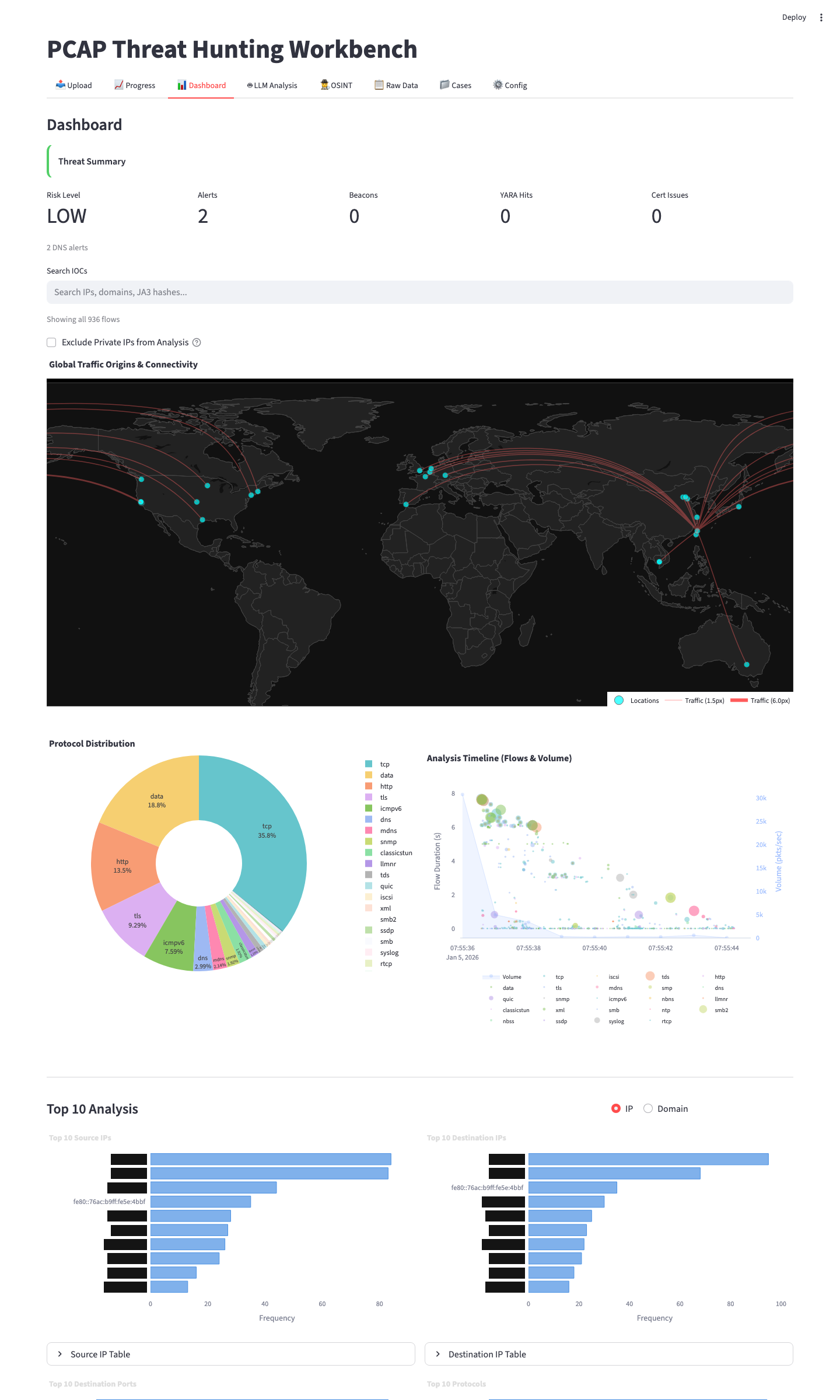Toggle quic in the timeline legend
The width and height of the screenshot is (840, 1400).
[502, 999]
